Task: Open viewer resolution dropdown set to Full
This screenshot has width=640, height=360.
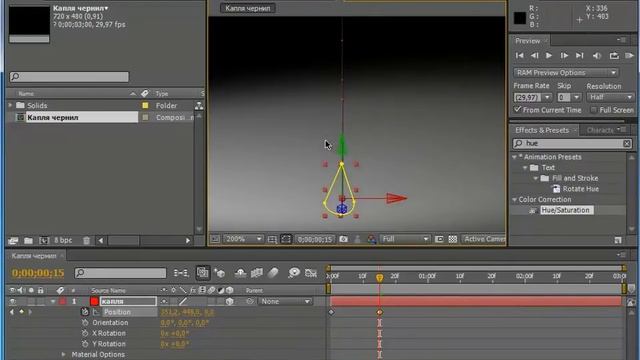Action: point(405,239)
